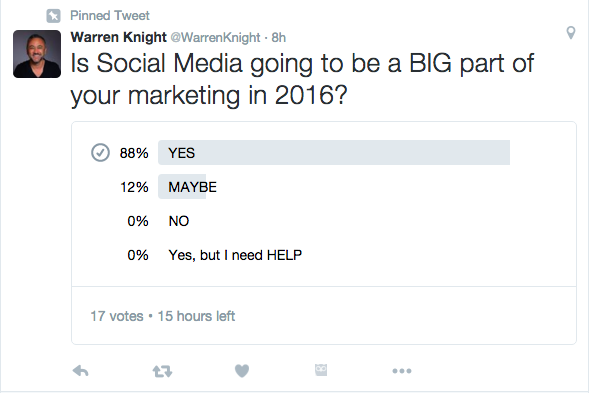Image resolution: width=589 pixels, height=393 pixels.
Task: Retweet this poll tweet
Action: click(x=162, y=371)
